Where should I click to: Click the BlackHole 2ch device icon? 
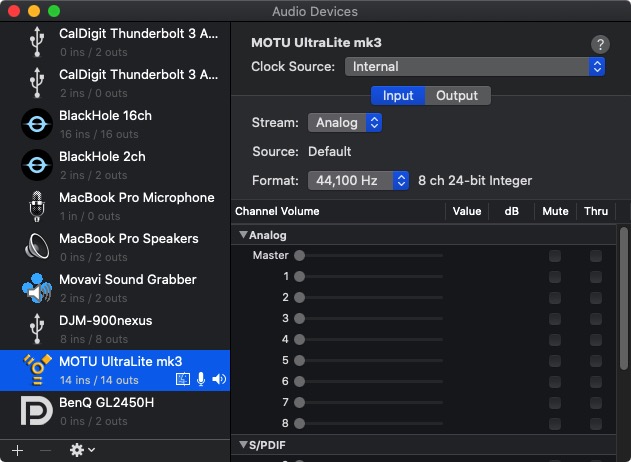(37, 165)
